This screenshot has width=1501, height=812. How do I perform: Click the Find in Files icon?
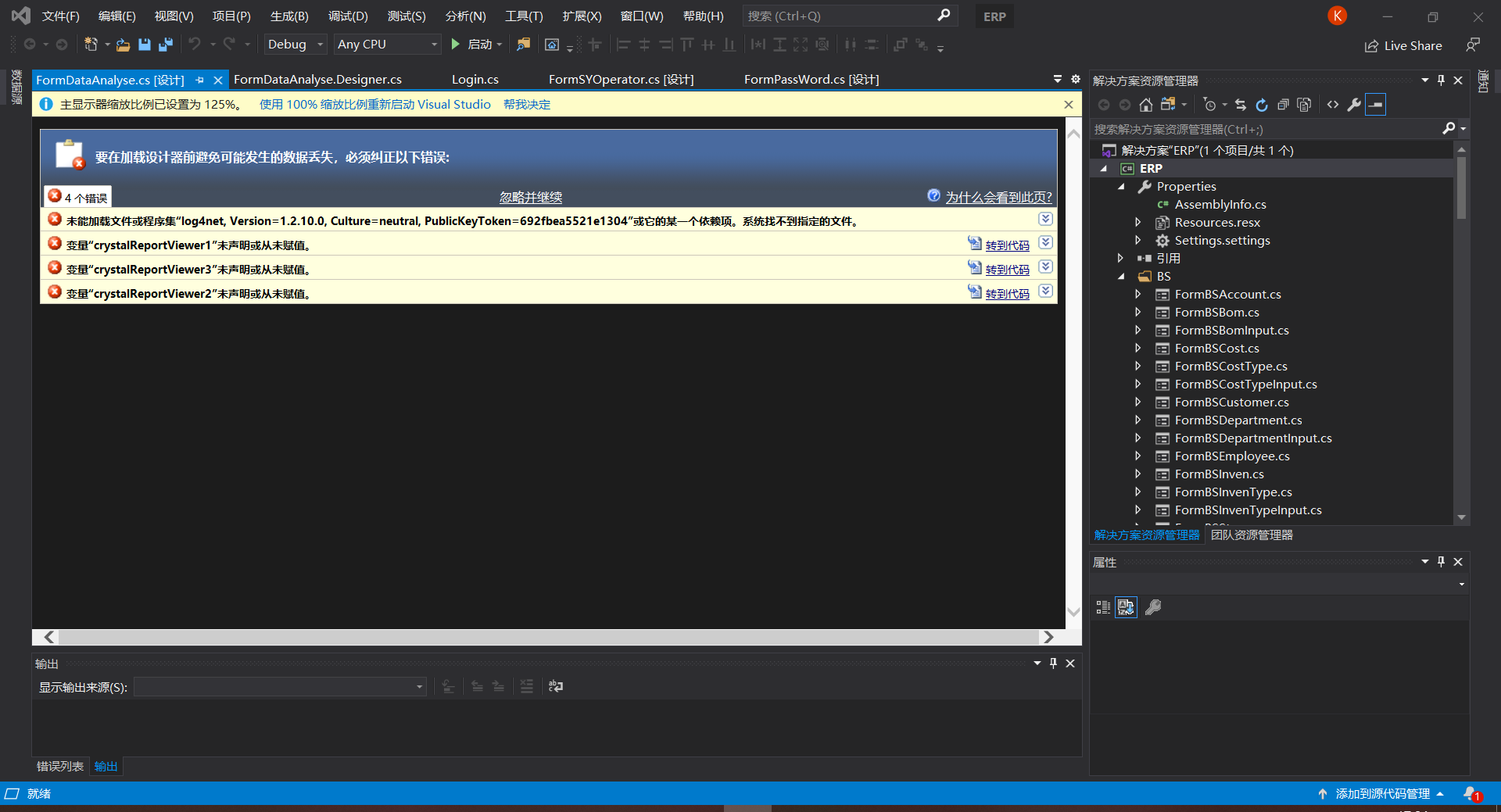click(523, 45)
